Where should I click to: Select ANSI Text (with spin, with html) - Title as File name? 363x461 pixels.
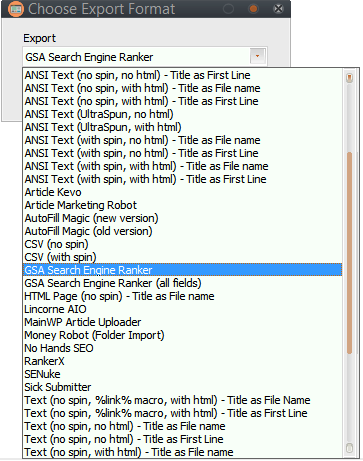click(x=183, y=166)
